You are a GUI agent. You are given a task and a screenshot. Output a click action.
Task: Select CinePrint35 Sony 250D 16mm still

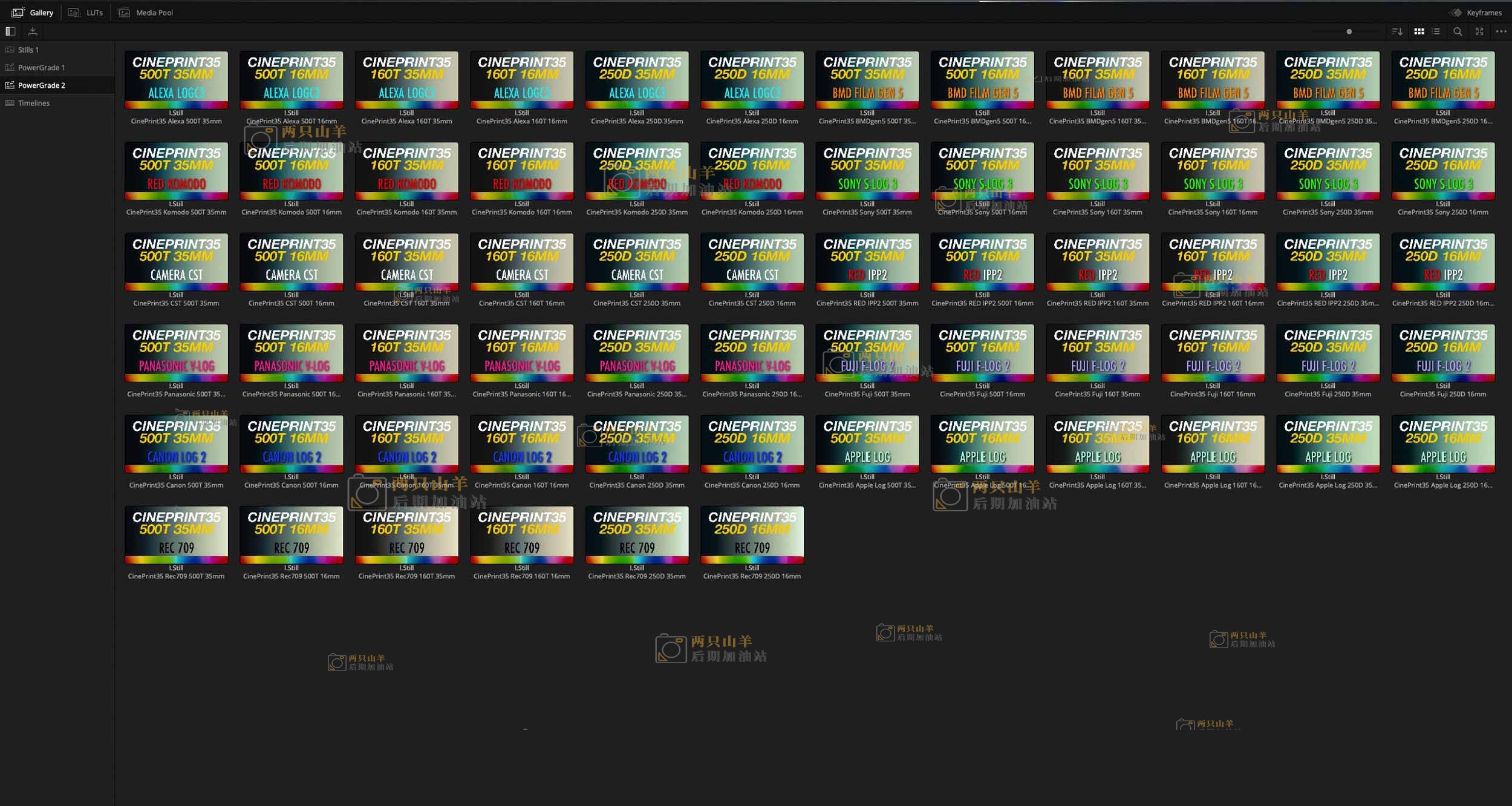1442,171
